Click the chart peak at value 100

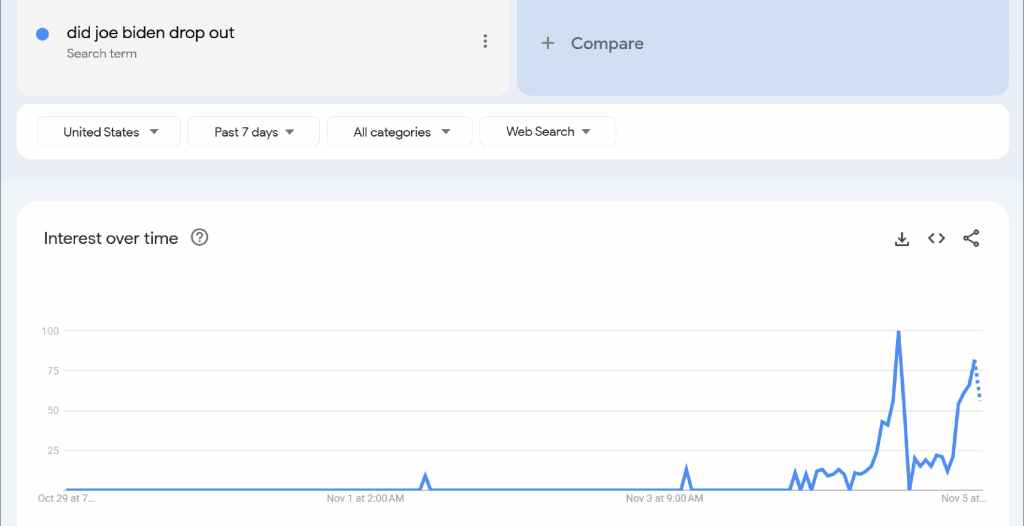coord(899,332)
